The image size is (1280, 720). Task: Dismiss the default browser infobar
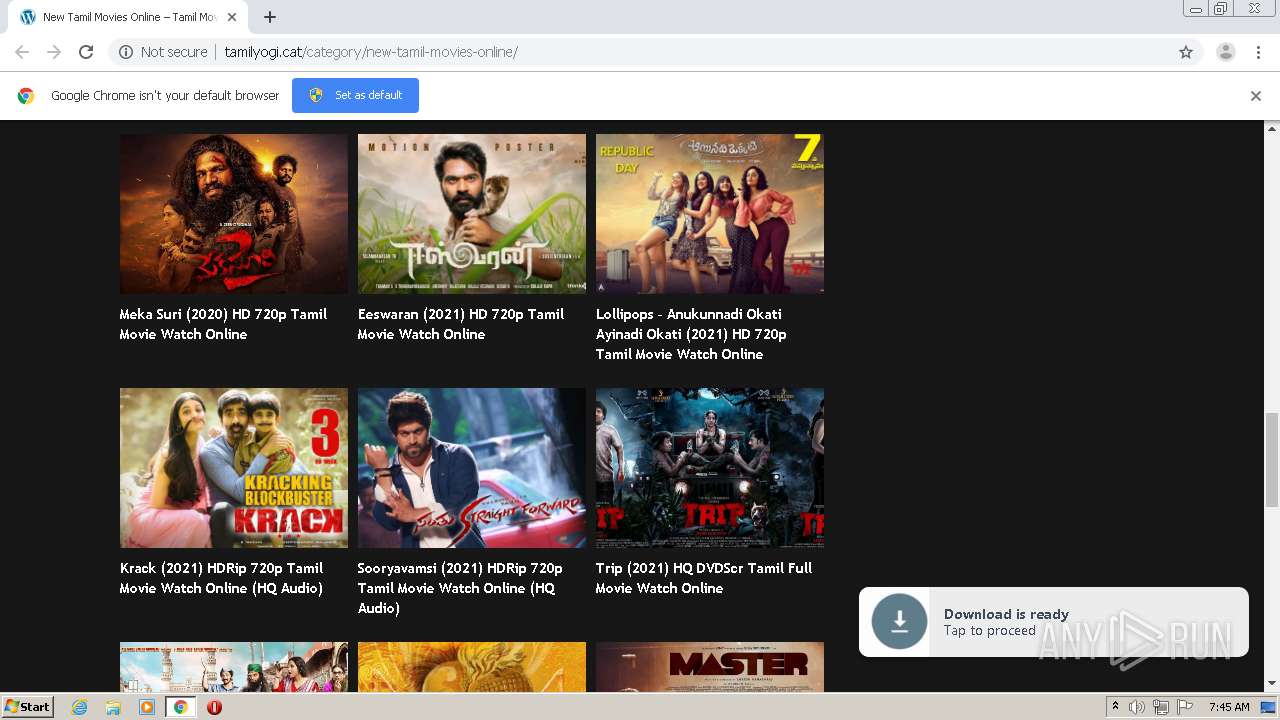(x=1256, y=96)
